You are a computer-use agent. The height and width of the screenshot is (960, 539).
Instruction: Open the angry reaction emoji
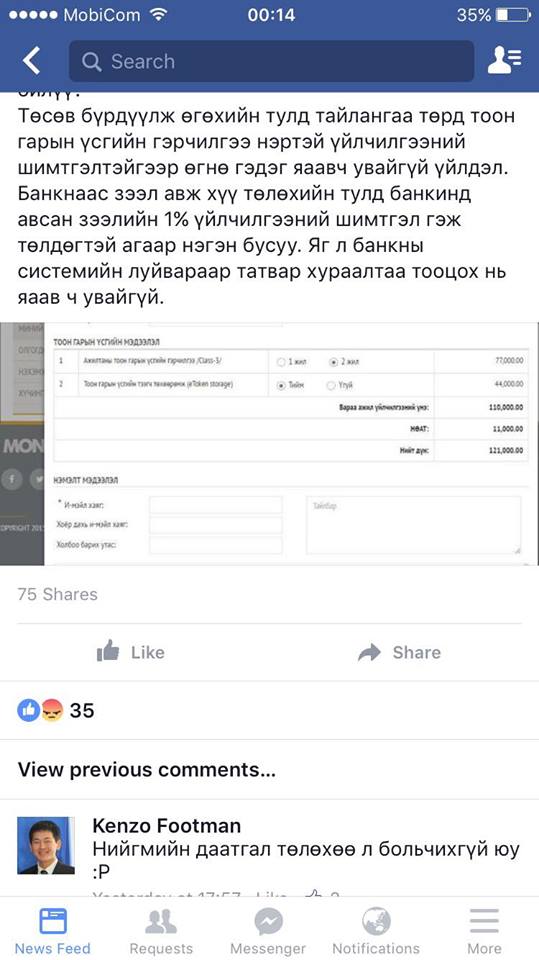point(52,711)
